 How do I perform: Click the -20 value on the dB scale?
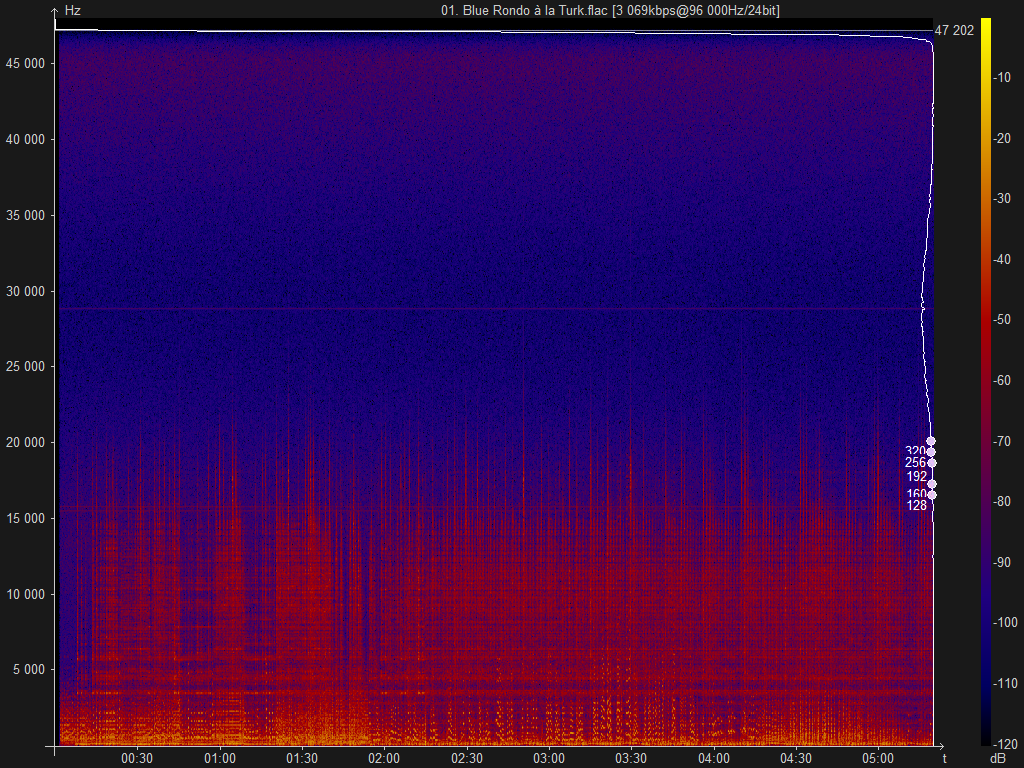tap(1002, 138)
